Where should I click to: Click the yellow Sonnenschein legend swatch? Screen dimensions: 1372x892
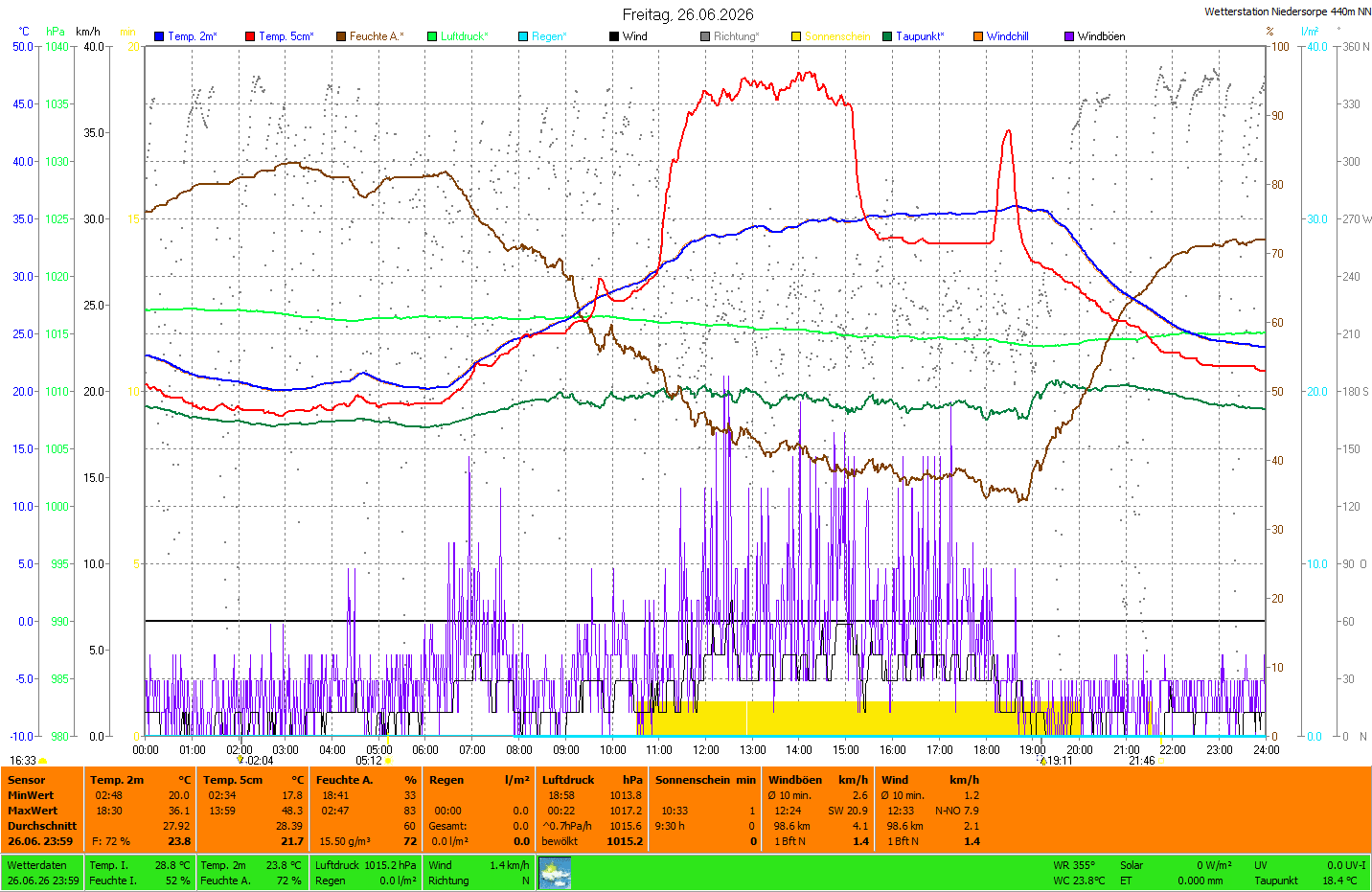pyautogui.click(x=796, y=36)
